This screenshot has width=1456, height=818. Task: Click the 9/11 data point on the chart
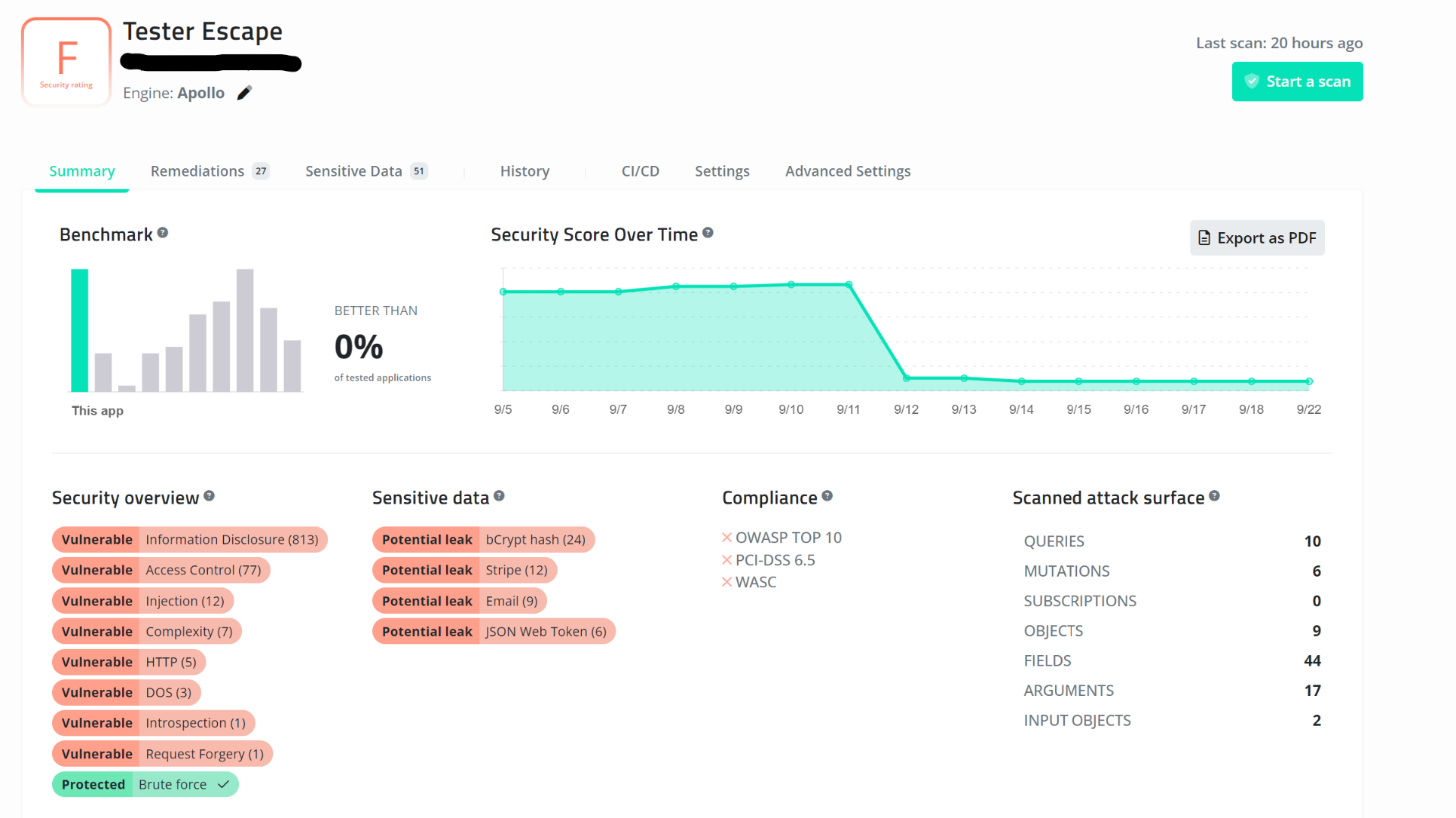click(849, 284)
